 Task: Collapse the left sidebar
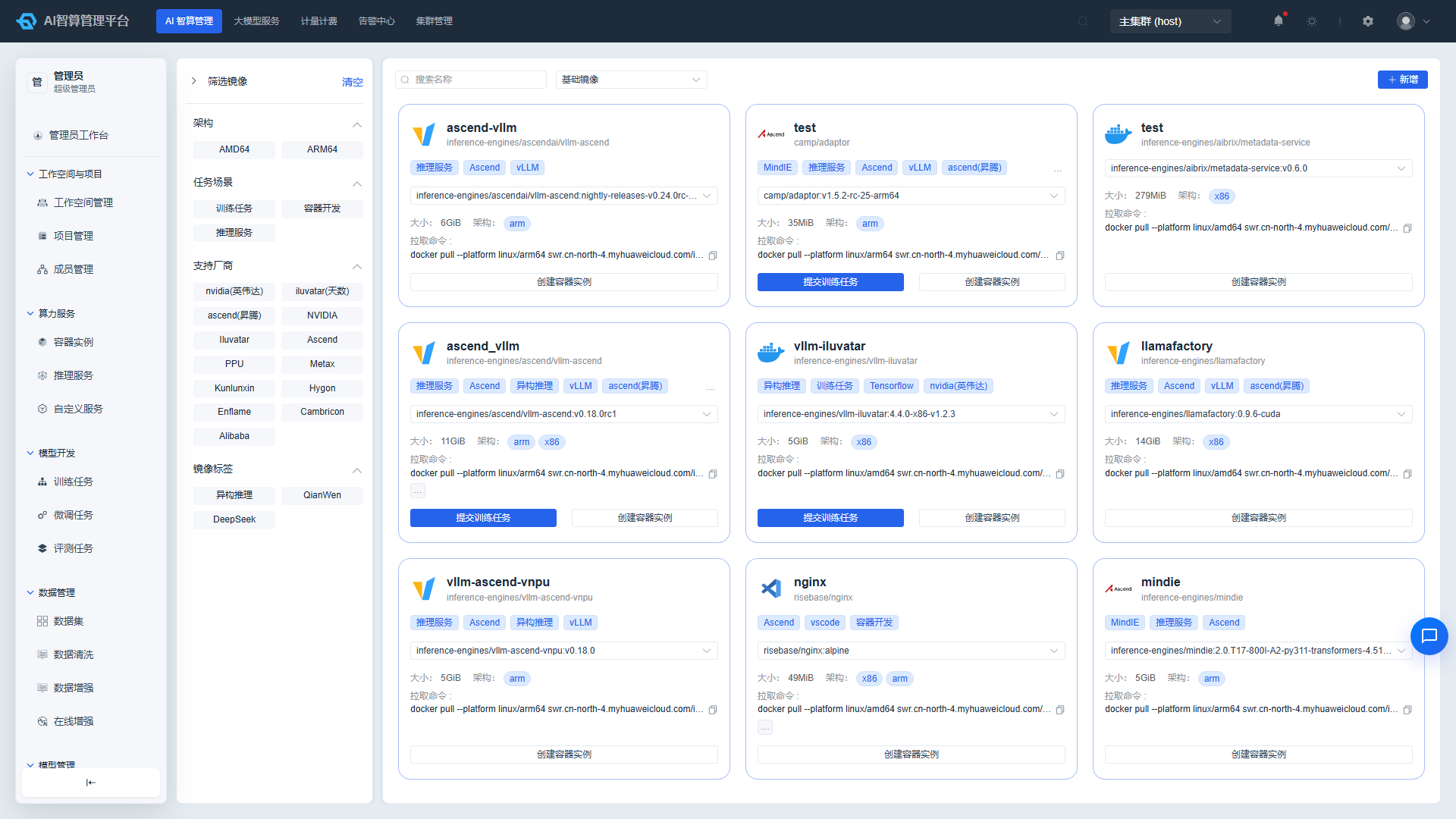tap(91, 783)
